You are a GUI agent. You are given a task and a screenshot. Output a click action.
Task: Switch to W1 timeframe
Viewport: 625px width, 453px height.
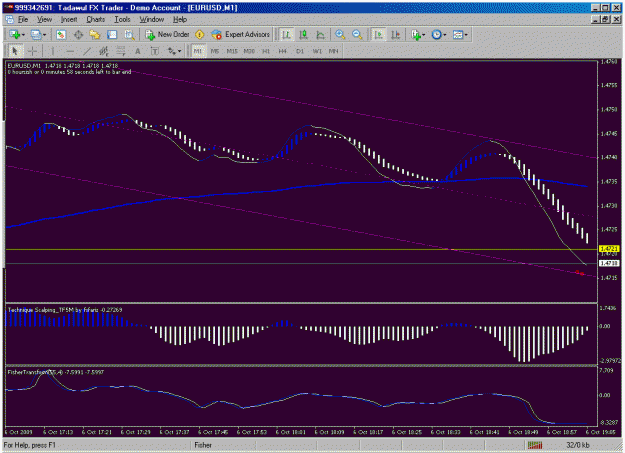pos(317,51)
